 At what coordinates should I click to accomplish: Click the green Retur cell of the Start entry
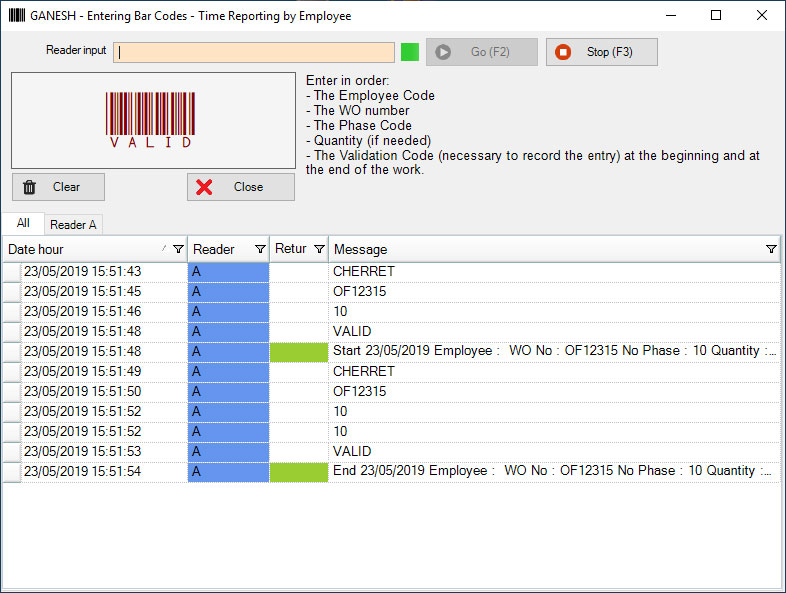(x=298, y=352)
